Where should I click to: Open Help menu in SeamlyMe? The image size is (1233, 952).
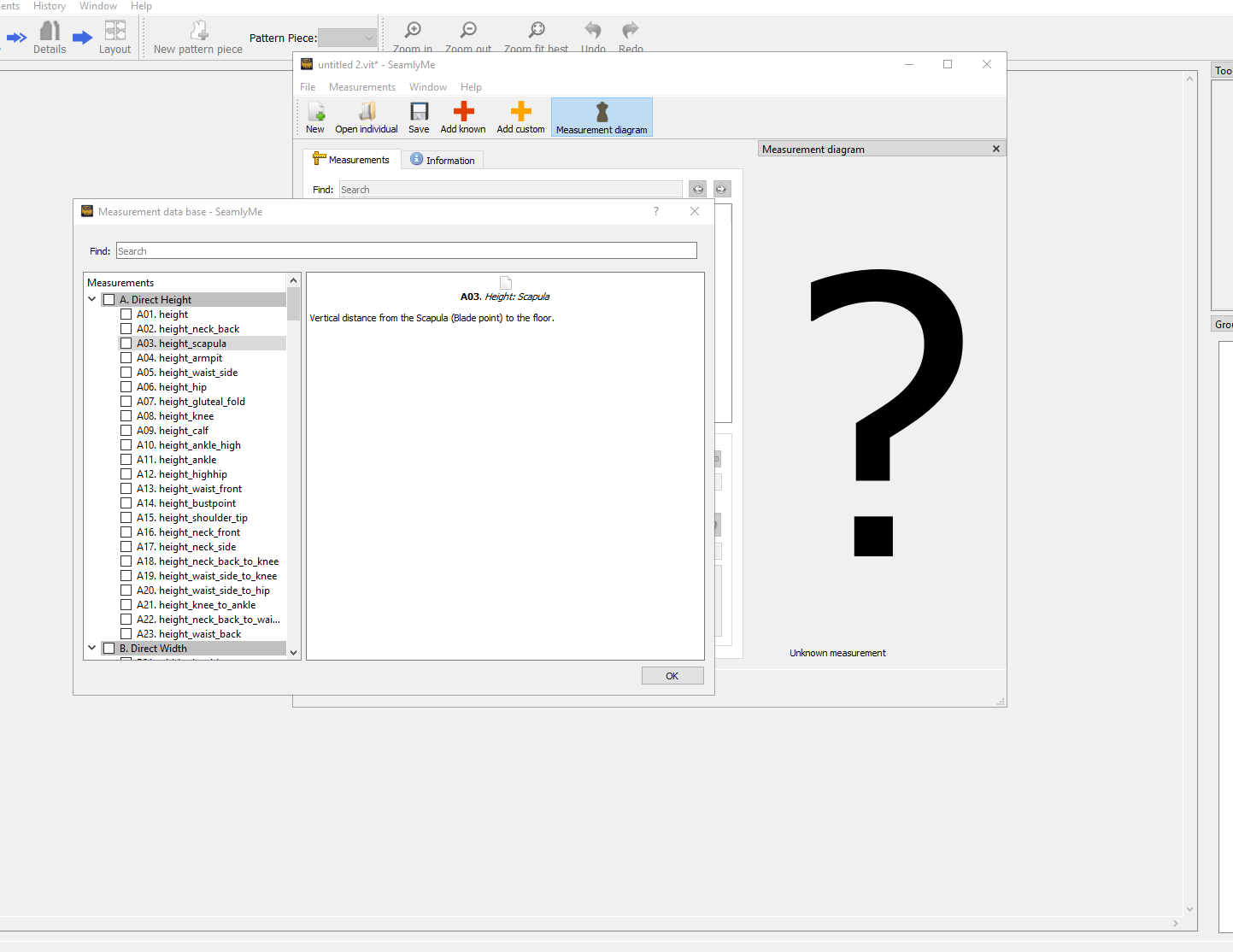[x=471, y=87]
